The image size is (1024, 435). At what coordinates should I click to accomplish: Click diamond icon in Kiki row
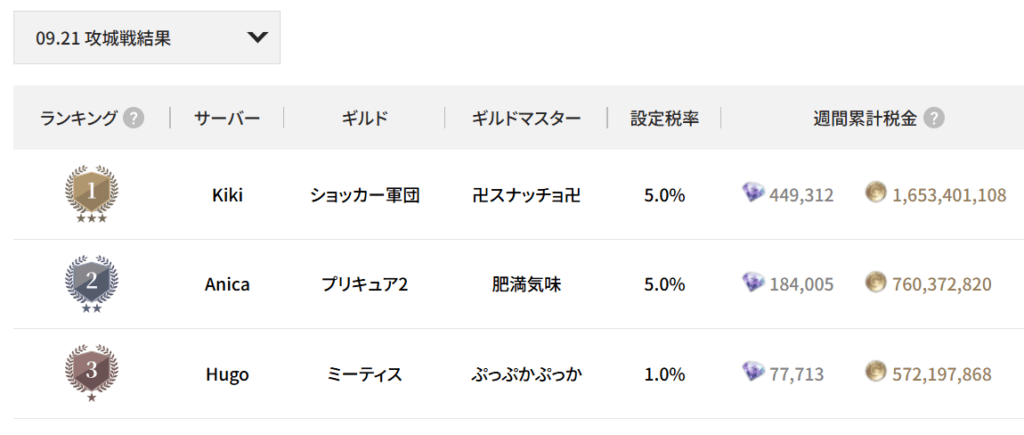[753, 193]
